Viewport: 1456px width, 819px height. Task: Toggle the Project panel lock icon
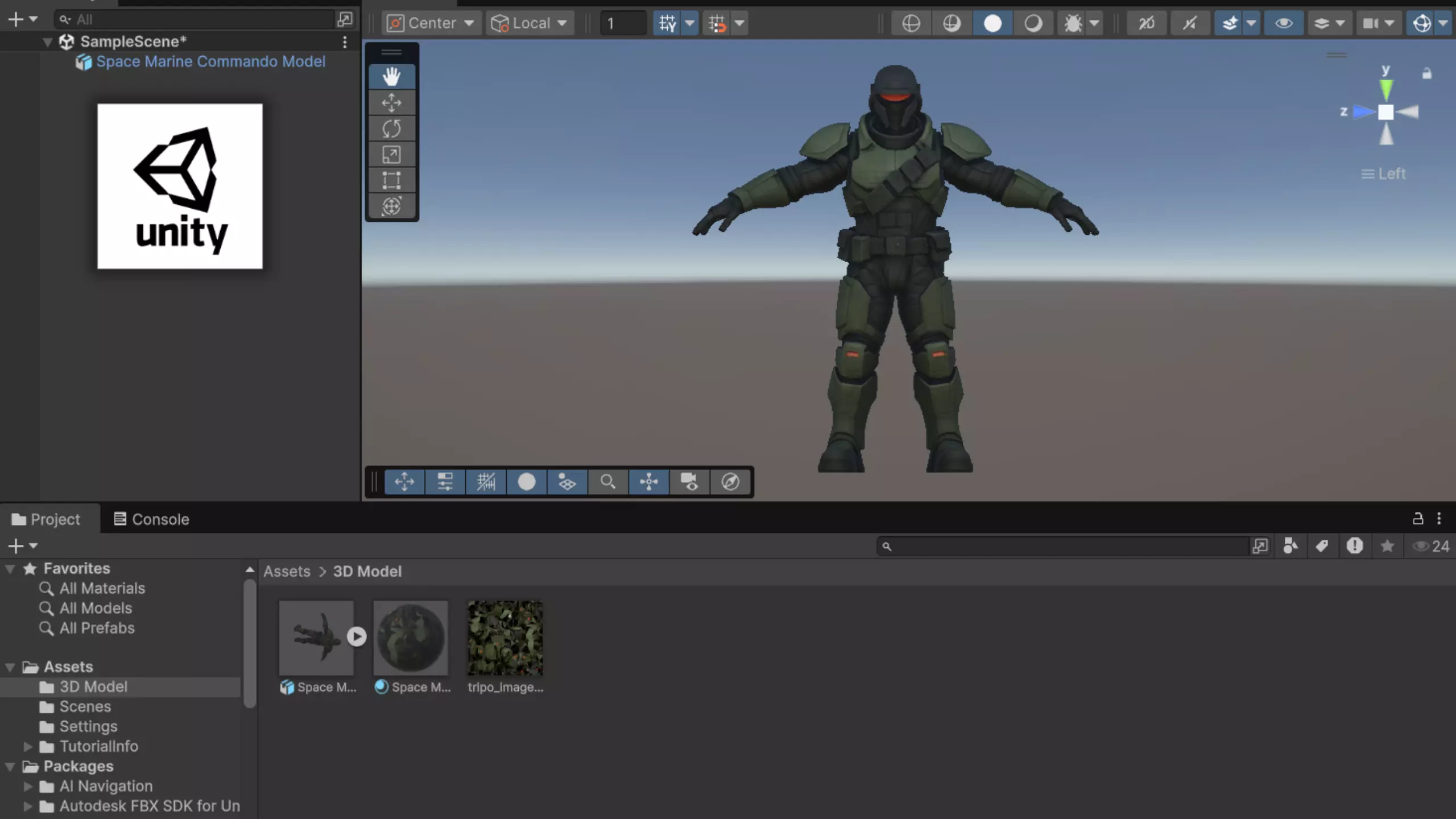(1418, 518)
